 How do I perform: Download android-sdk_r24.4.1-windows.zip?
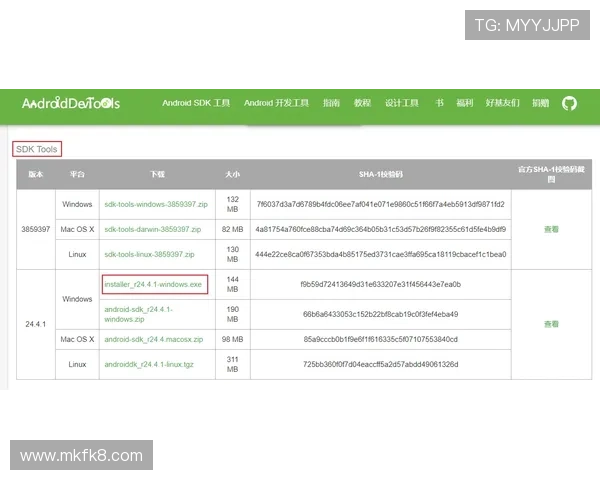139,314
